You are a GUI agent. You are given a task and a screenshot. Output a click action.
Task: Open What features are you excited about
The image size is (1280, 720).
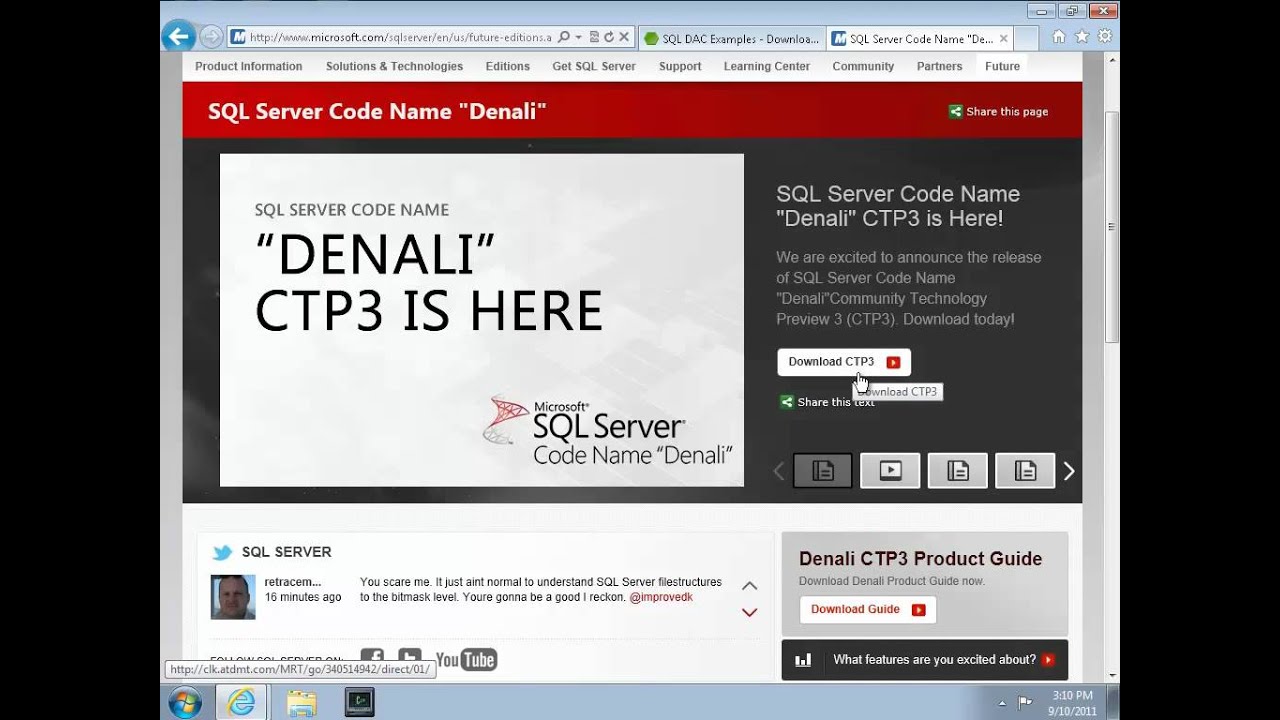pyautogui.click(x=925, y=660)
